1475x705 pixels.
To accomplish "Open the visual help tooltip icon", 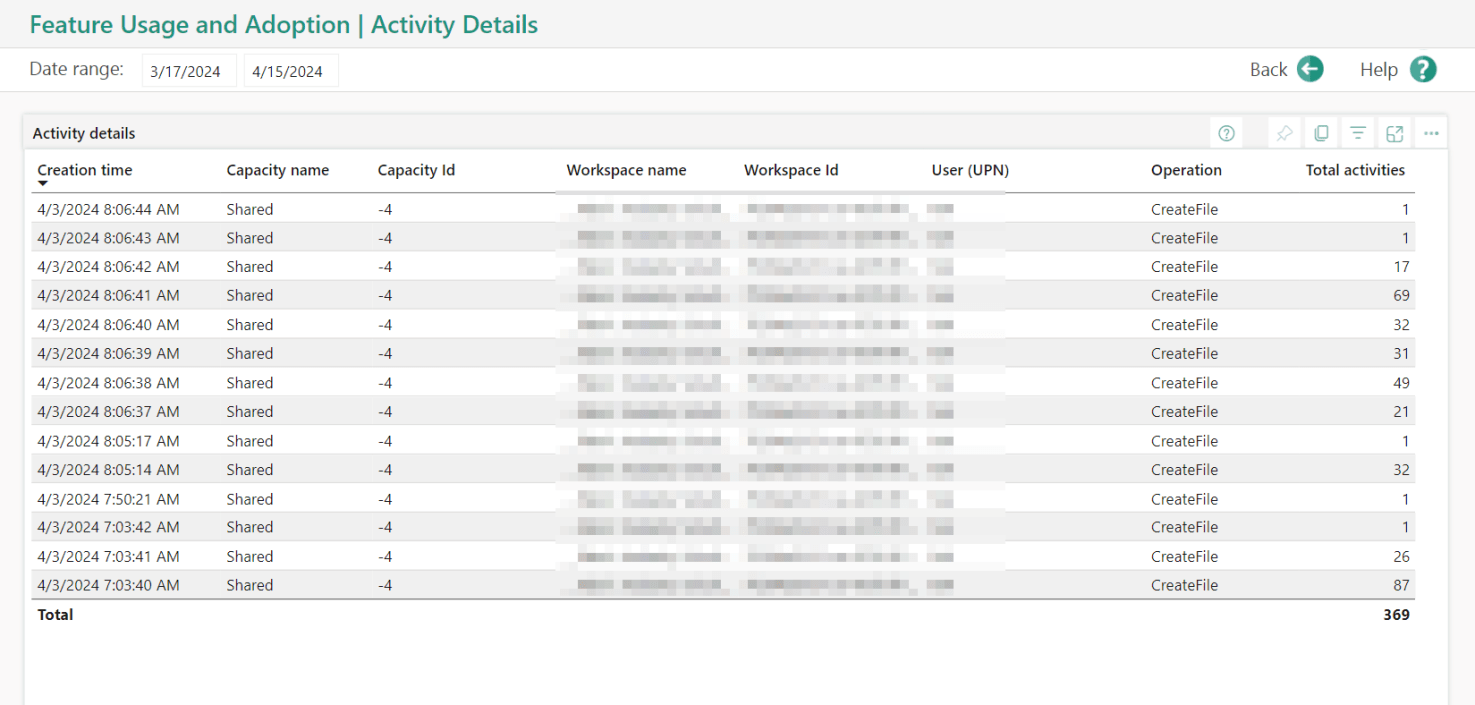I will [1225, 132].
